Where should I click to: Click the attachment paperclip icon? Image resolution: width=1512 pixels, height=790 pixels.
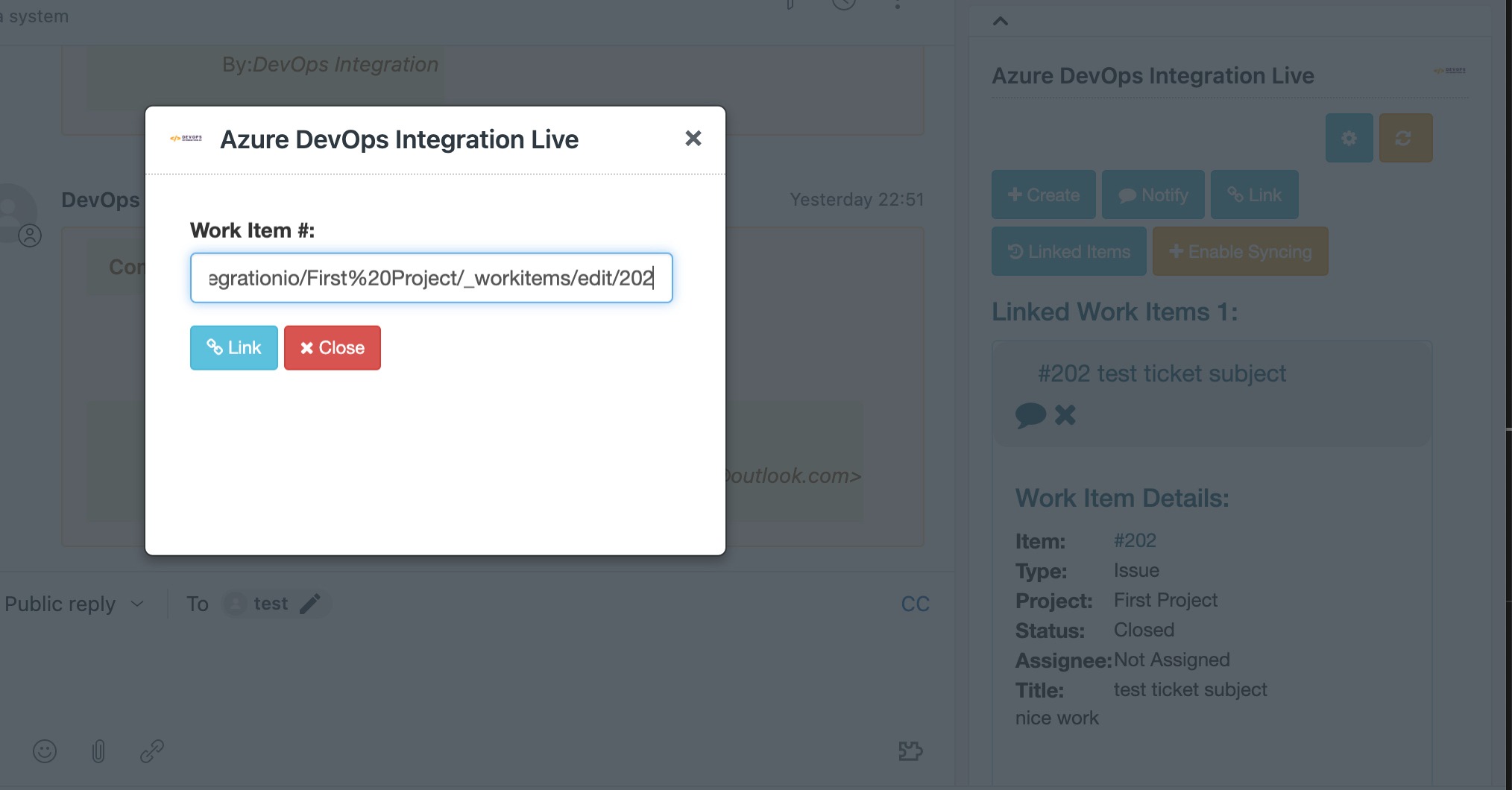coord(98,750)
